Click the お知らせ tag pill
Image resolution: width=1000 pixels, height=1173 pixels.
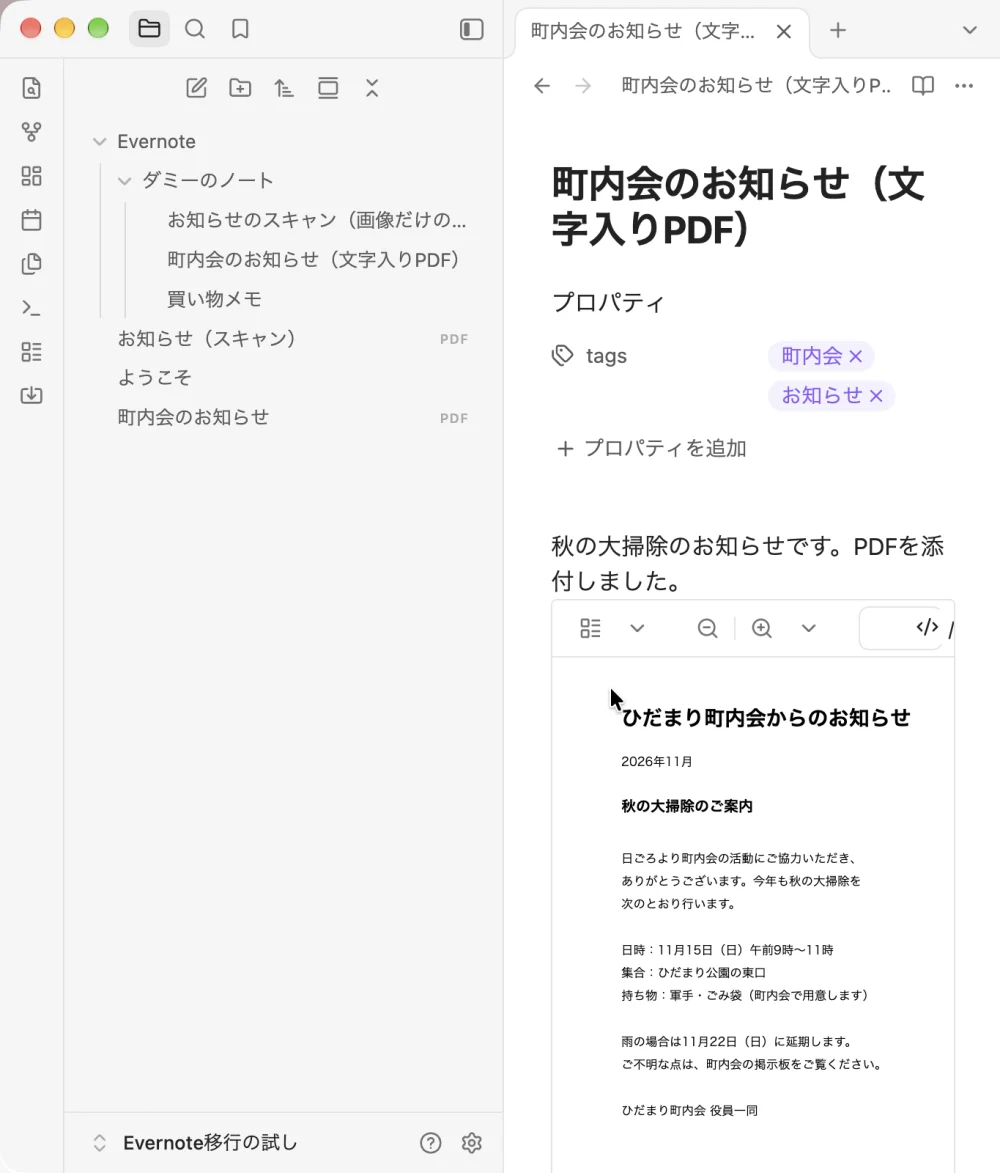click(x=821, y=396)
